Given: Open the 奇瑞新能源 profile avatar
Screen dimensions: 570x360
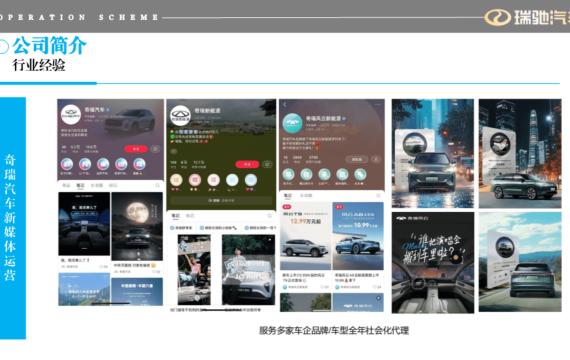Looking at the screenshot, I should tap(181, 116).
